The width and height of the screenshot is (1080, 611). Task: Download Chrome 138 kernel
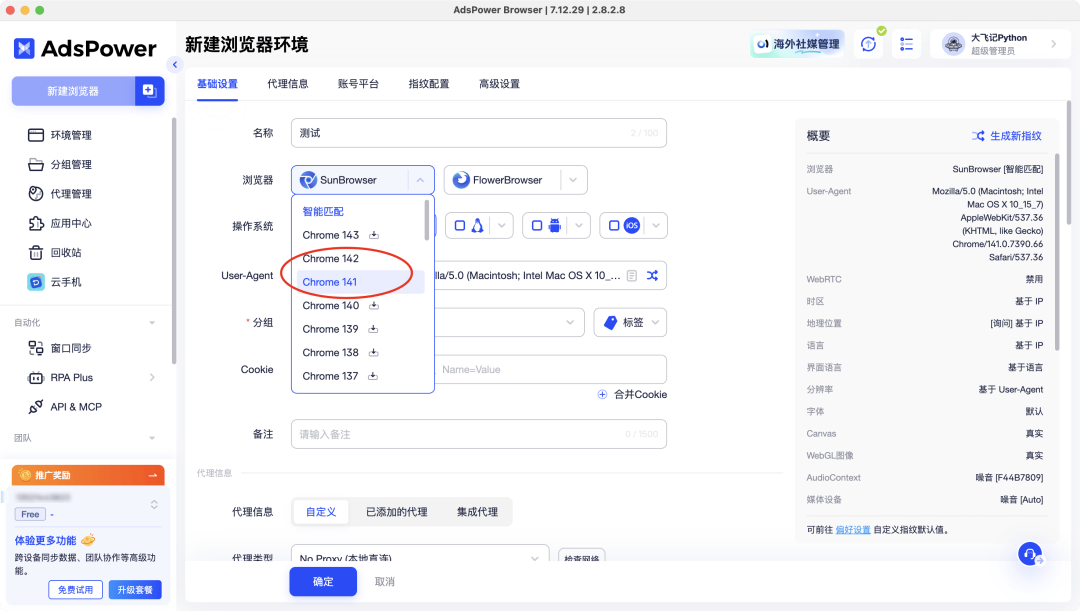373,352
